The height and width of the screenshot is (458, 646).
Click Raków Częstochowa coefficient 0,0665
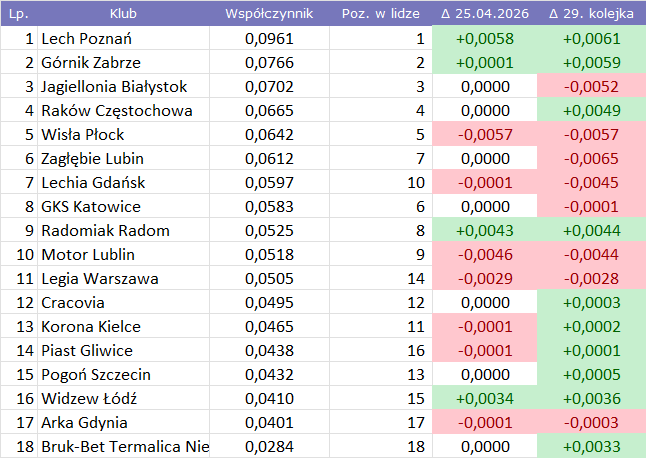click(269, 111)
